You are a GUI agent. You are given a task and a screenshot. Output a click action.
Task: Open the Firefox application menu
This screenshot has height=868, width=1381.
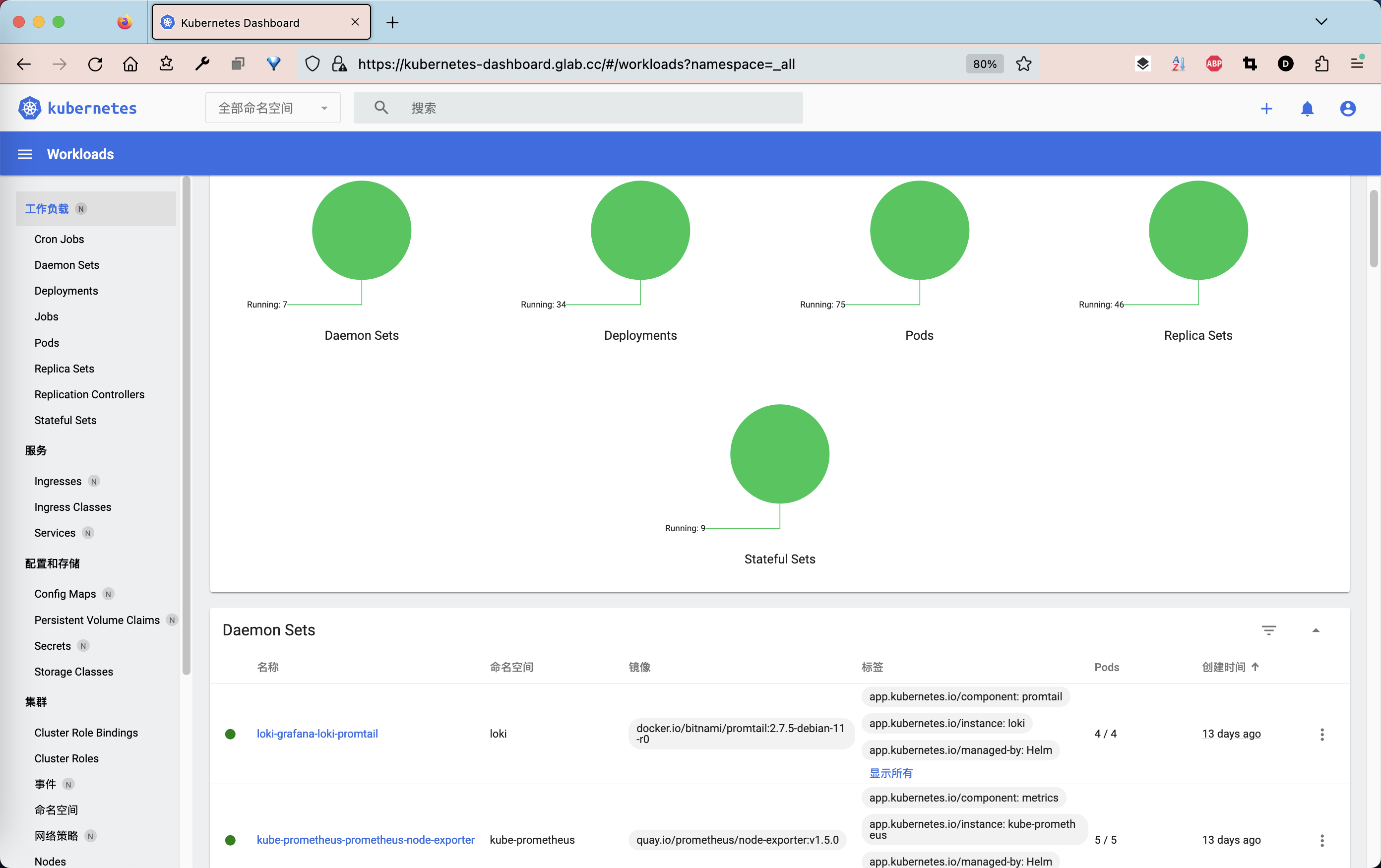tap(1357, 62)
